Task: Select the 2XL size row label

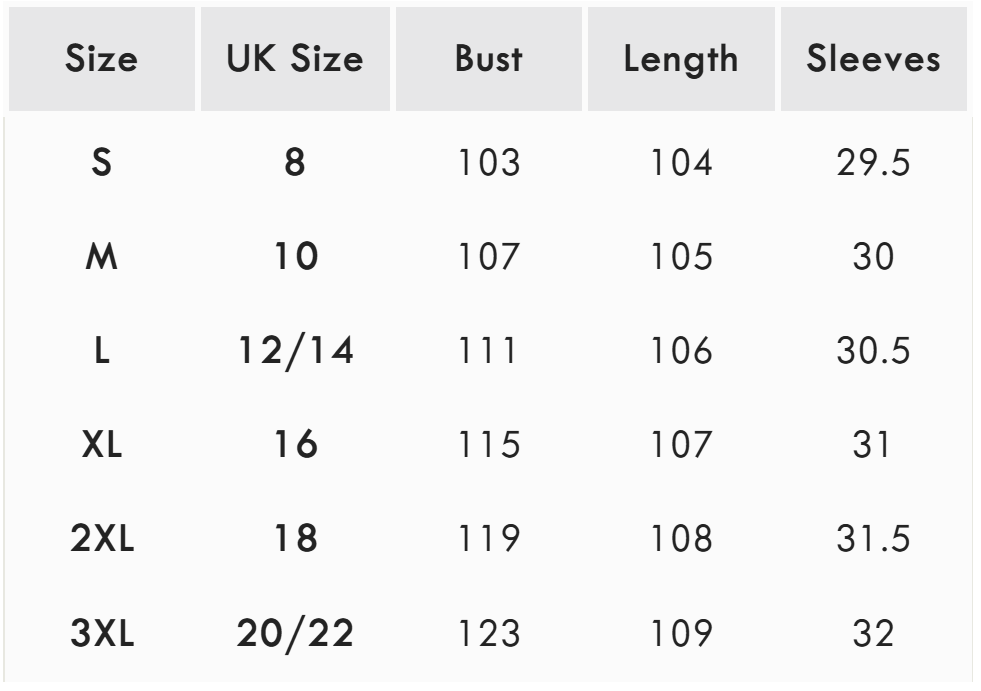Action: pos(101,539)
